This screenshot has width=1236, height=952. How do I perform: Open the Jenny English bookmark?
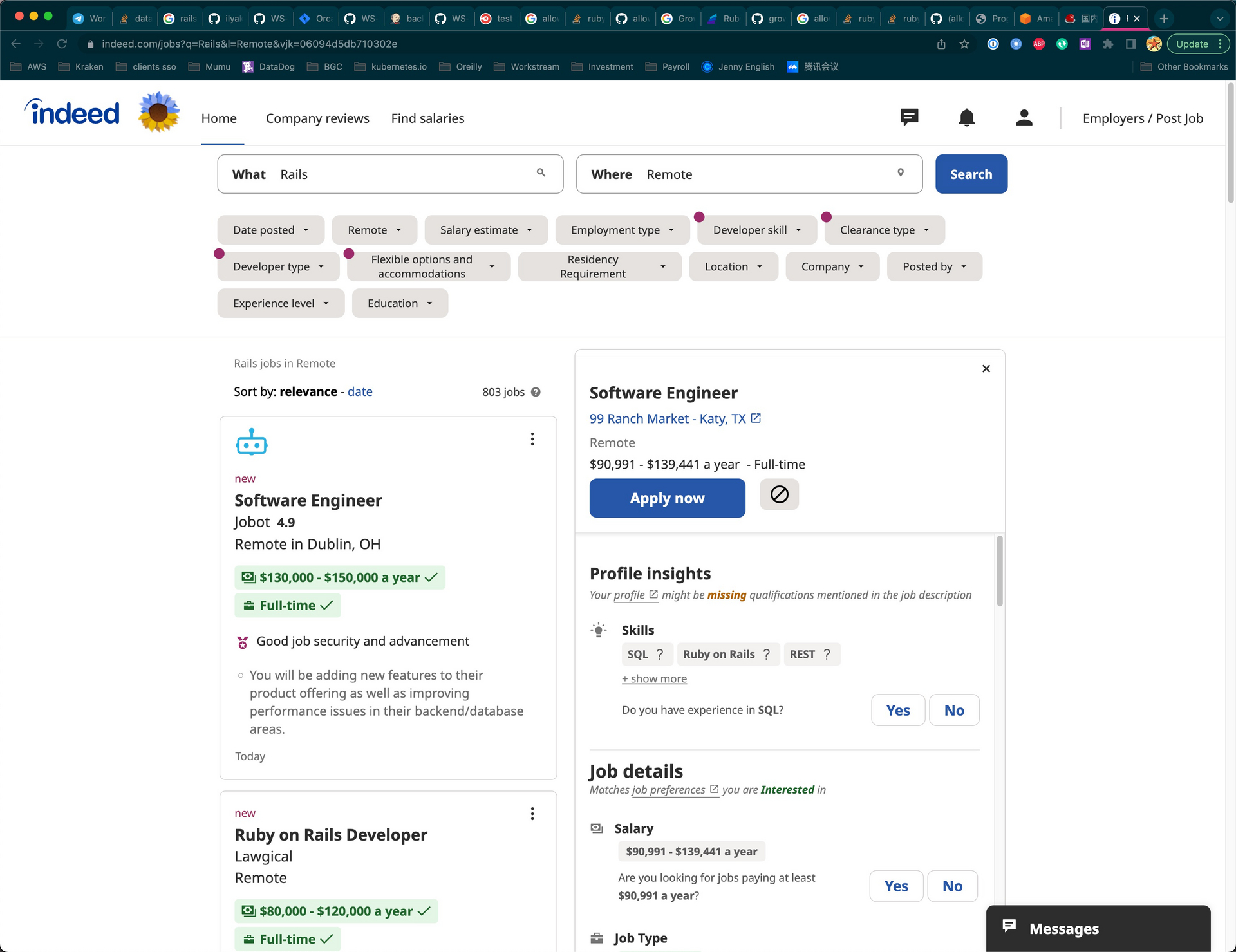coord(738,66)
